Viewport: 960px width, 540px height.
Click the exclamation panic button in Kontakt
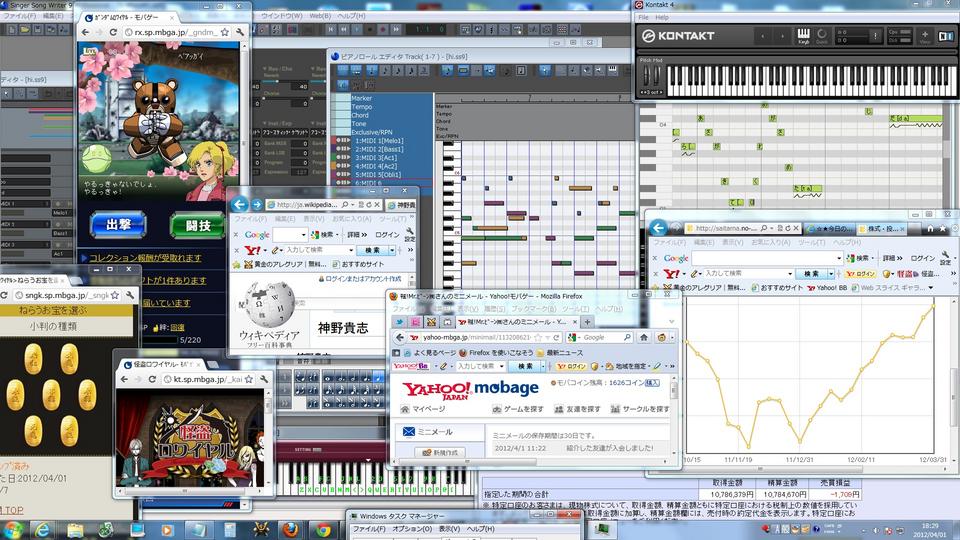[x=876, y=36]
